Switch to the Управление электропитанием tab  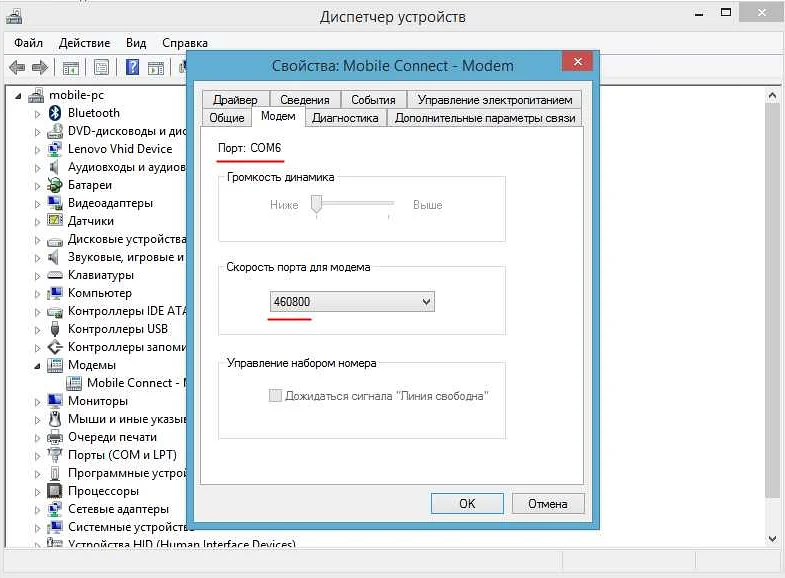(495, 100)
